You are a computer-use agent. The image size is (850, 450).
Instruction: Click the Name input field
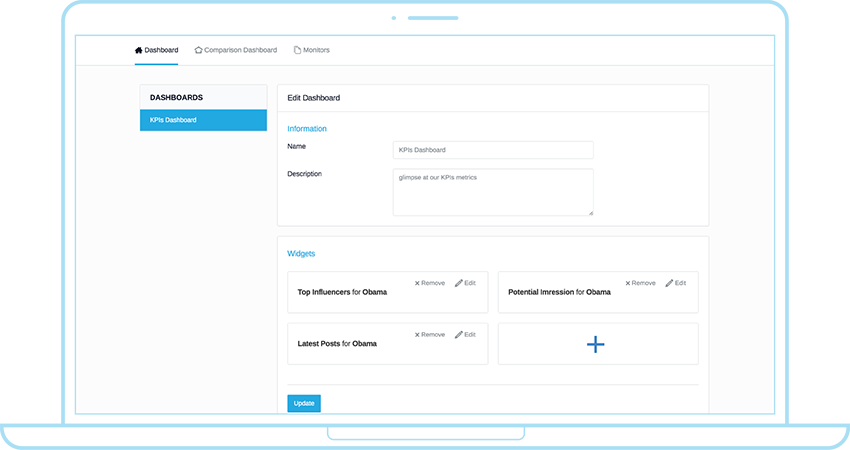(x=493, y=150)
